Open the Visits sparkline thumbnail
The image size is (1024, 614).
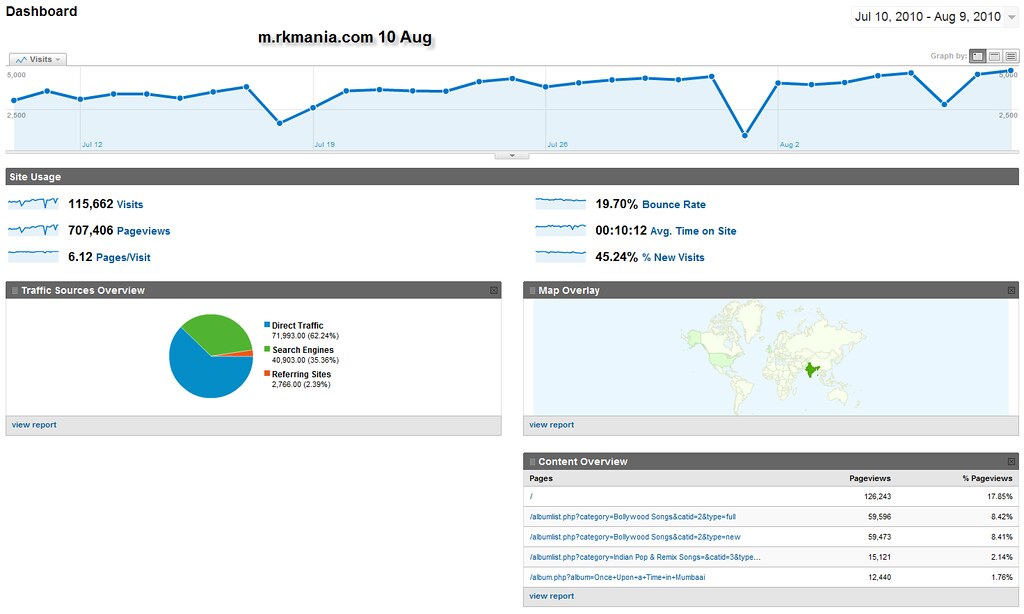(x=33, y=204)
